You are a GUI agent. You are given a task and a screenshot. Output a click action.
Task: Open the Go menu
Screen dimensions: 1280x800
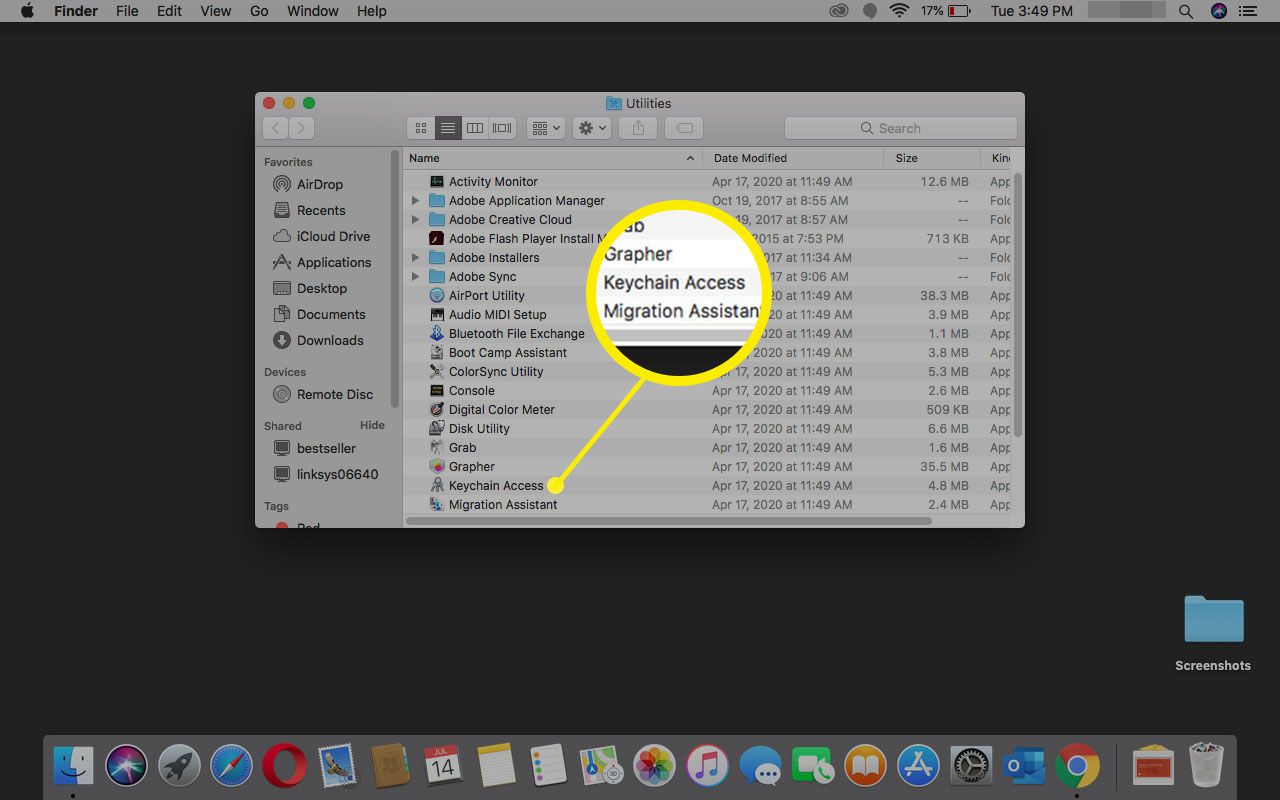(x=259, y=11)
